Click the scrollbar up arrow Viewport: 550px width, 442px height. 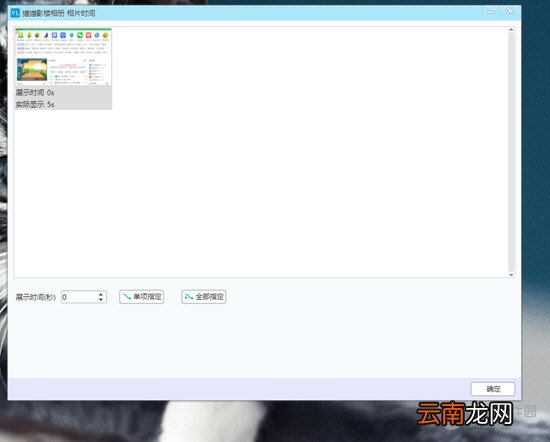pyautogui.click(x=511, y=30)
